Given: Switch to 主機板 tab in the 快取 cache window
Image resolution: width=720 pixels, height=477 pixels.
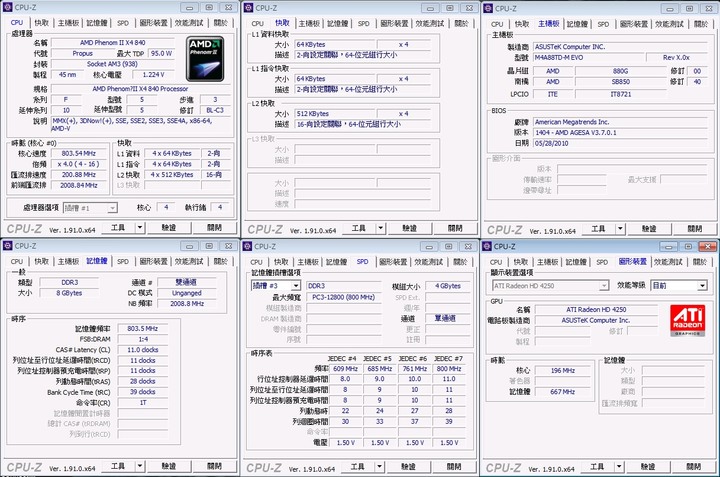Looking at the screenshot, I should 309,23.
